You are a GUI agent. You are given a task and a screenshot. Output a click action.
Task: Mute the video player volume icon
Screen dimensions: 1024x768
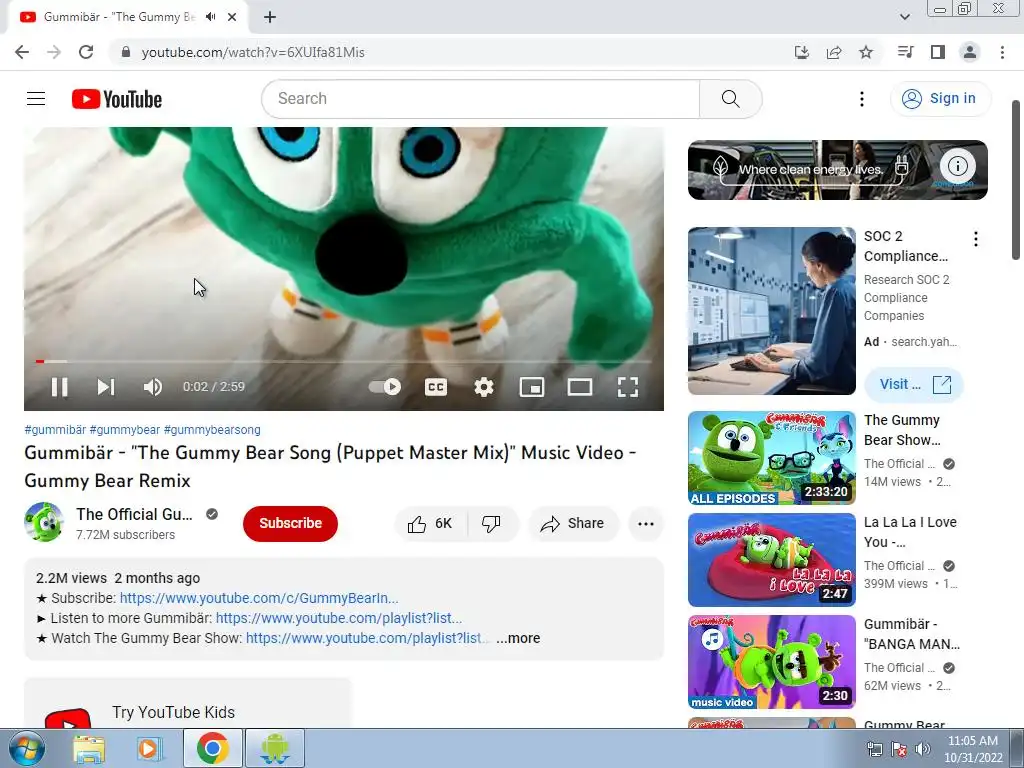coord(152,387)
